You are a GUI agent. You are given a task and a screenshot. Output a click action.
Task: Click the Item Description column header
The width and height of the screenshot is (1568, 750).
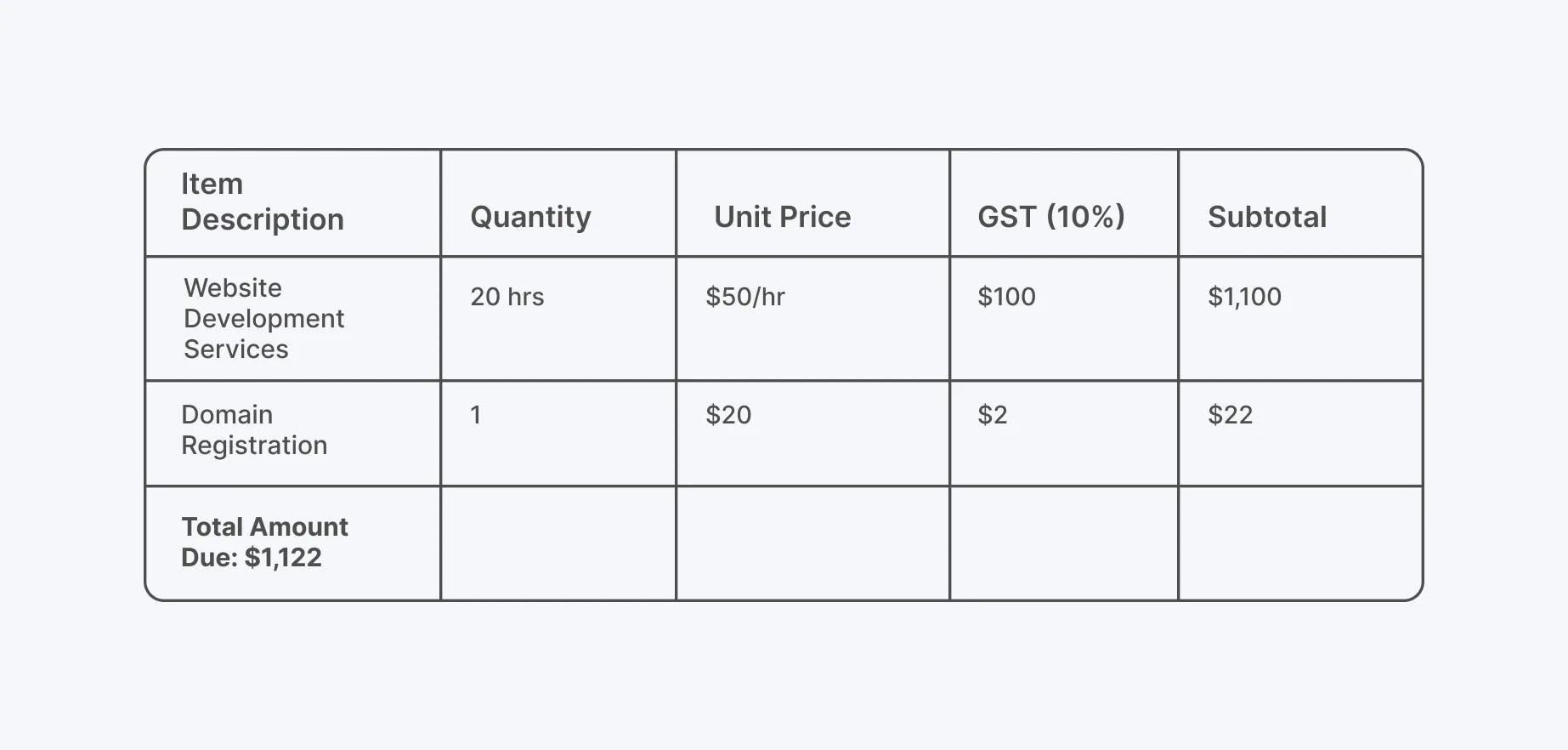263,202
